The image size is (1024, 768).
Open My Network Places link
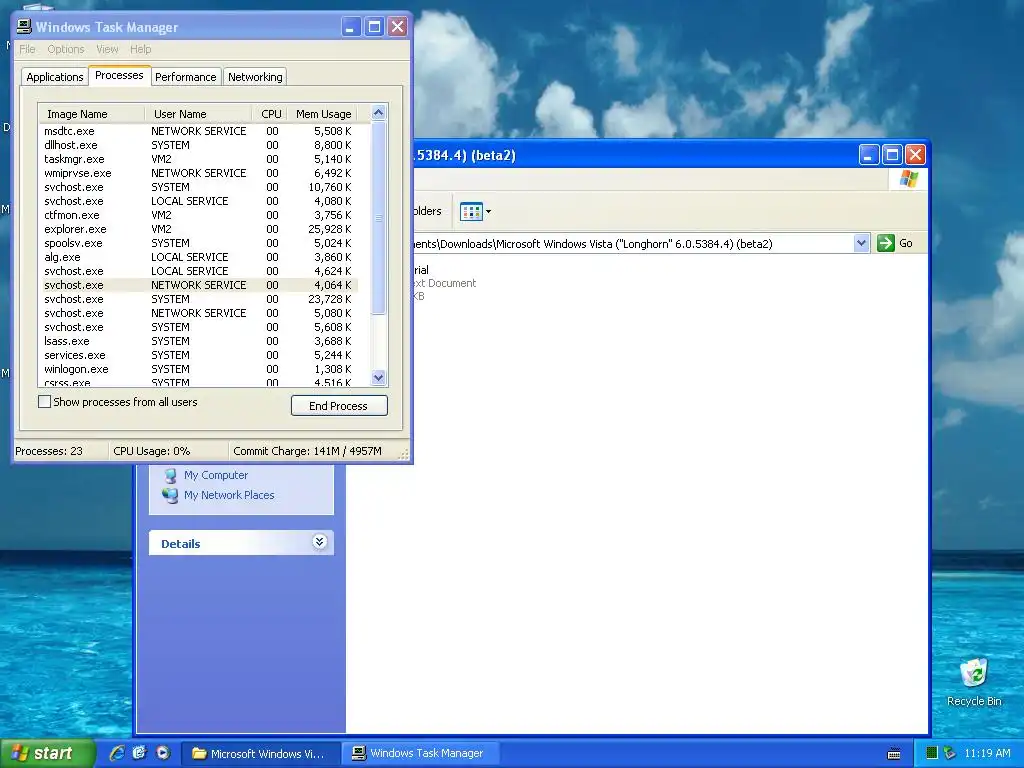click(229, 495)
